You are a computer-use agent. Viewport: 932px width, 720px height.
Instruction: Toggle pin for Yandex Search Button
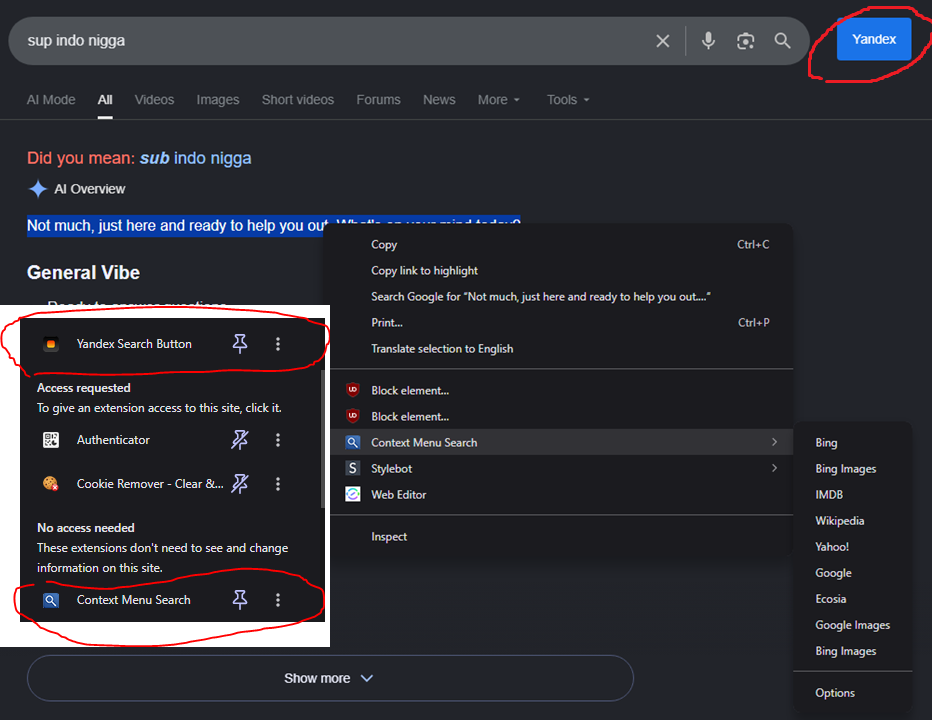click(x=240, y=344)
